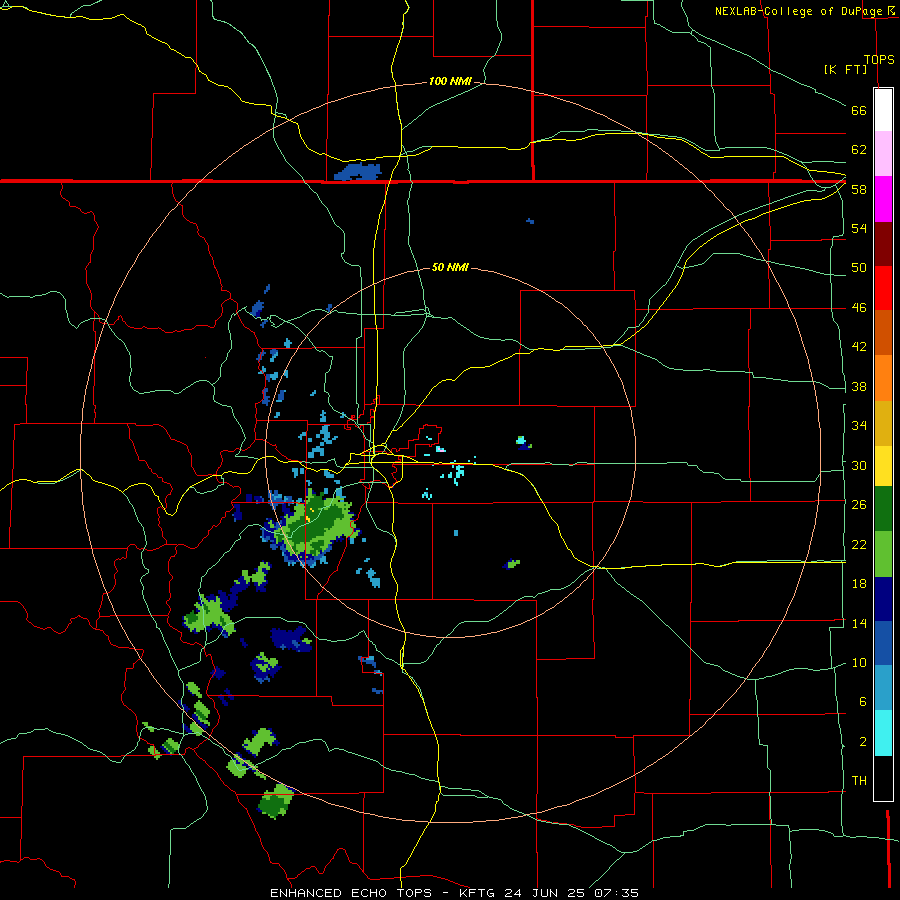Viewport: 900px width, 900px height.
Task: Click the black TH legend swatch
Action: coord(883,778)
